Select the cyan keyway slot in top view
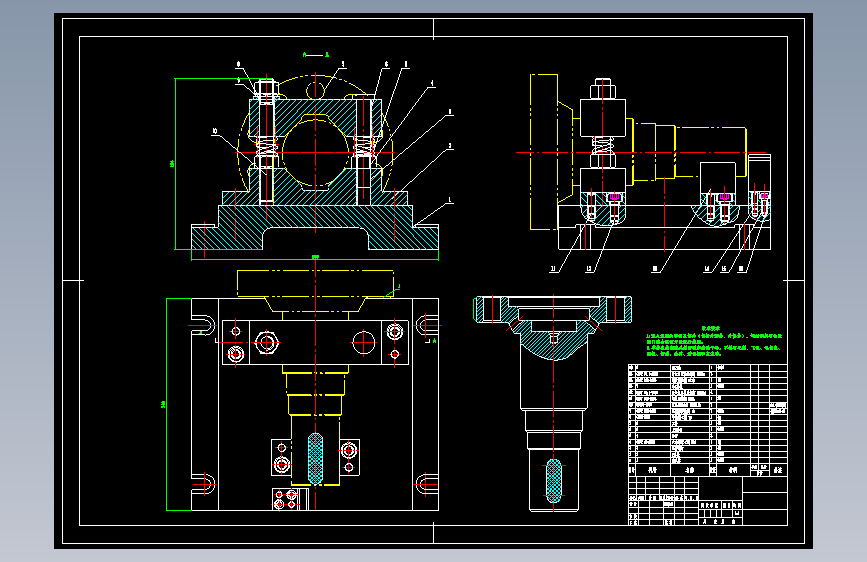This screenshot has width=867, height=562. click(x=316, y=457)
